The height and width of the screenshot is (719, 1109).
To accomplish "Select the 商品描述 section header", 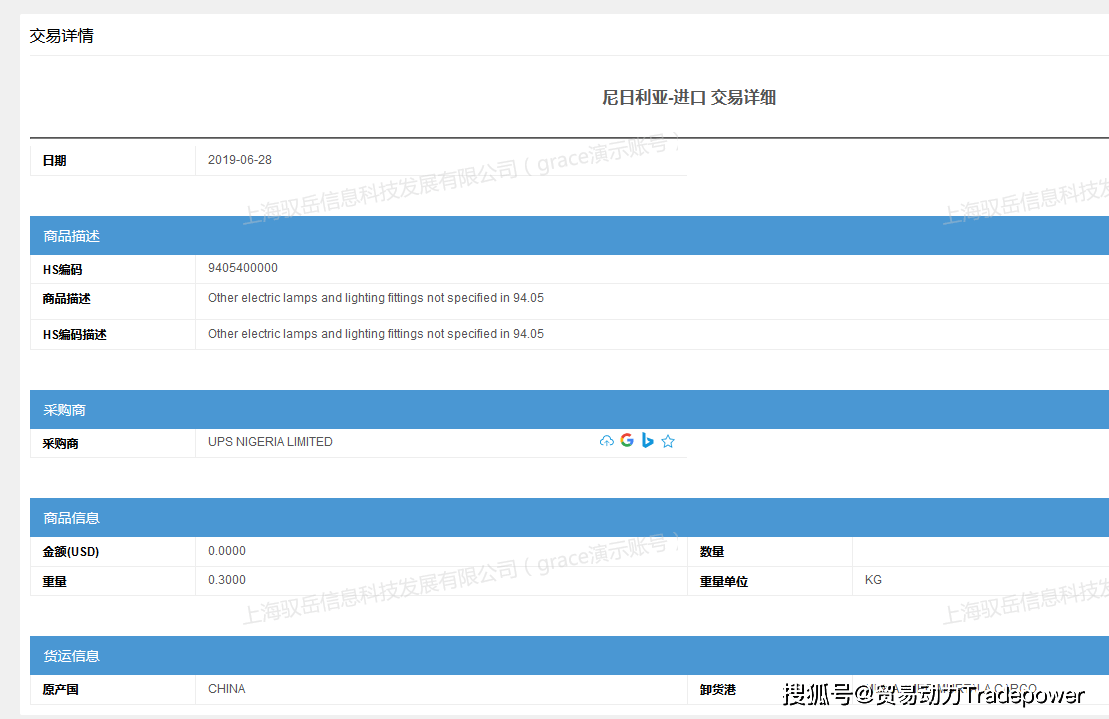I will pyautogui.click(x=71, y=236).
